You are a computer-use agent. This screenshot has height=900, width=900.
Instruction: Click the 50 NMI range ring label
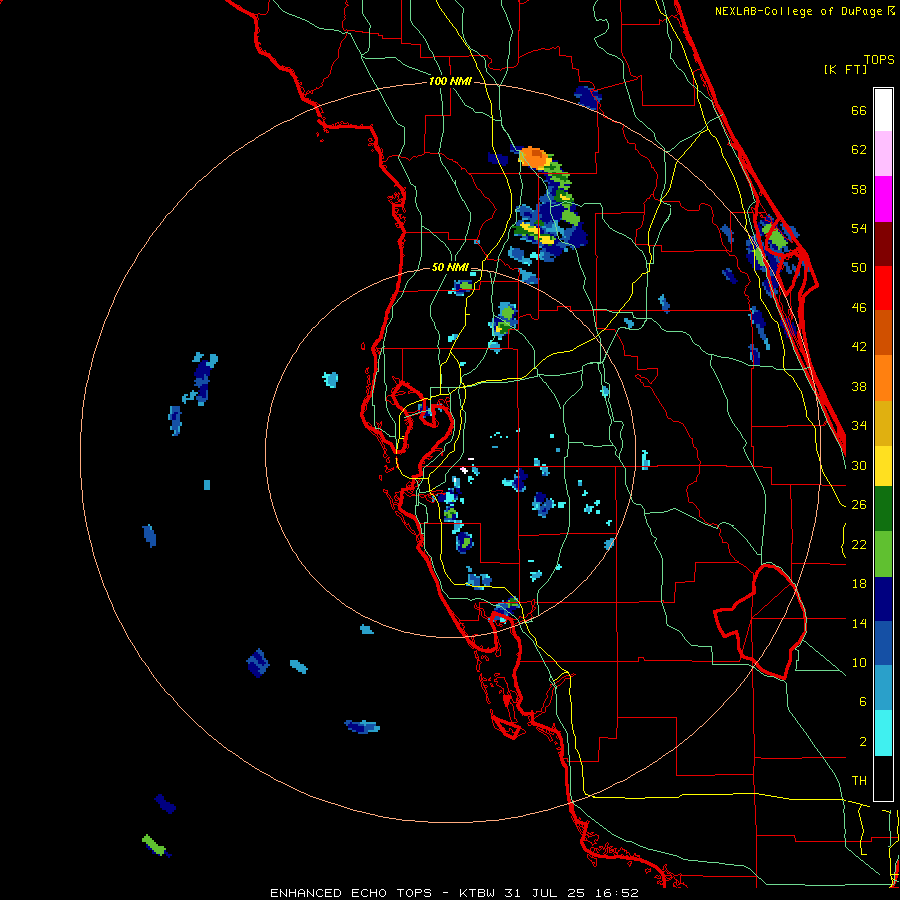click(x=450, y=267)
